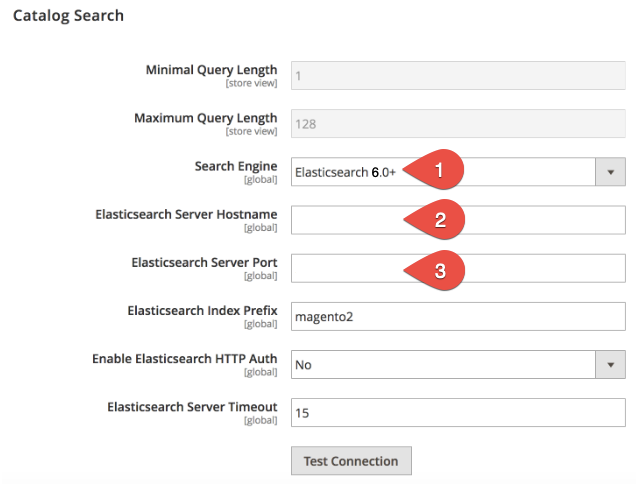This screenshot has height=494, width=636.
Task: Click the Elasticsearch Index Prefix label
Action: [202, 310]
